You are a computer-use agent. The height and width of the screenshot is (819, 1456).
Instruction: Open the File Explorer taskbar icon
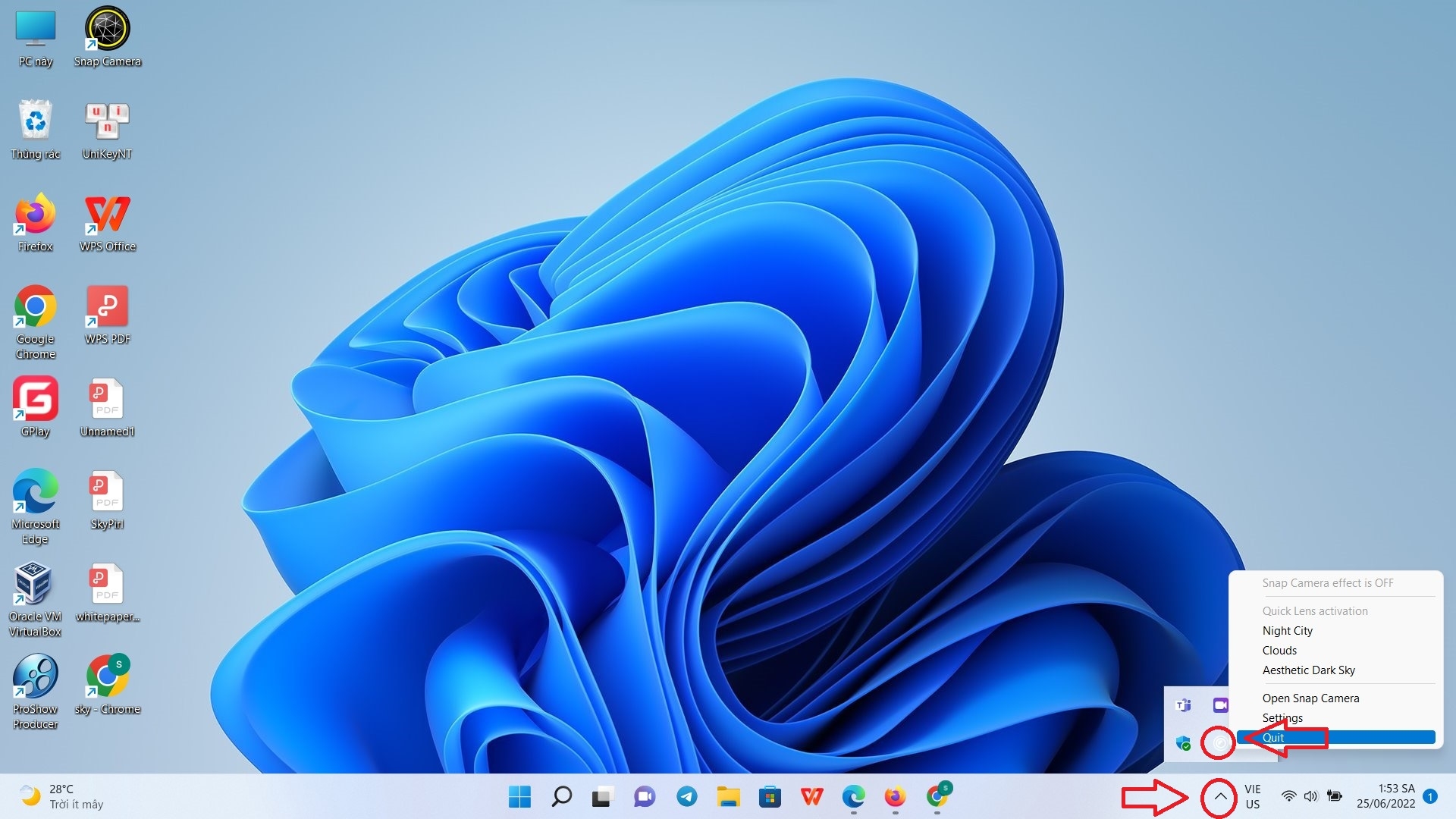(728, 796)
